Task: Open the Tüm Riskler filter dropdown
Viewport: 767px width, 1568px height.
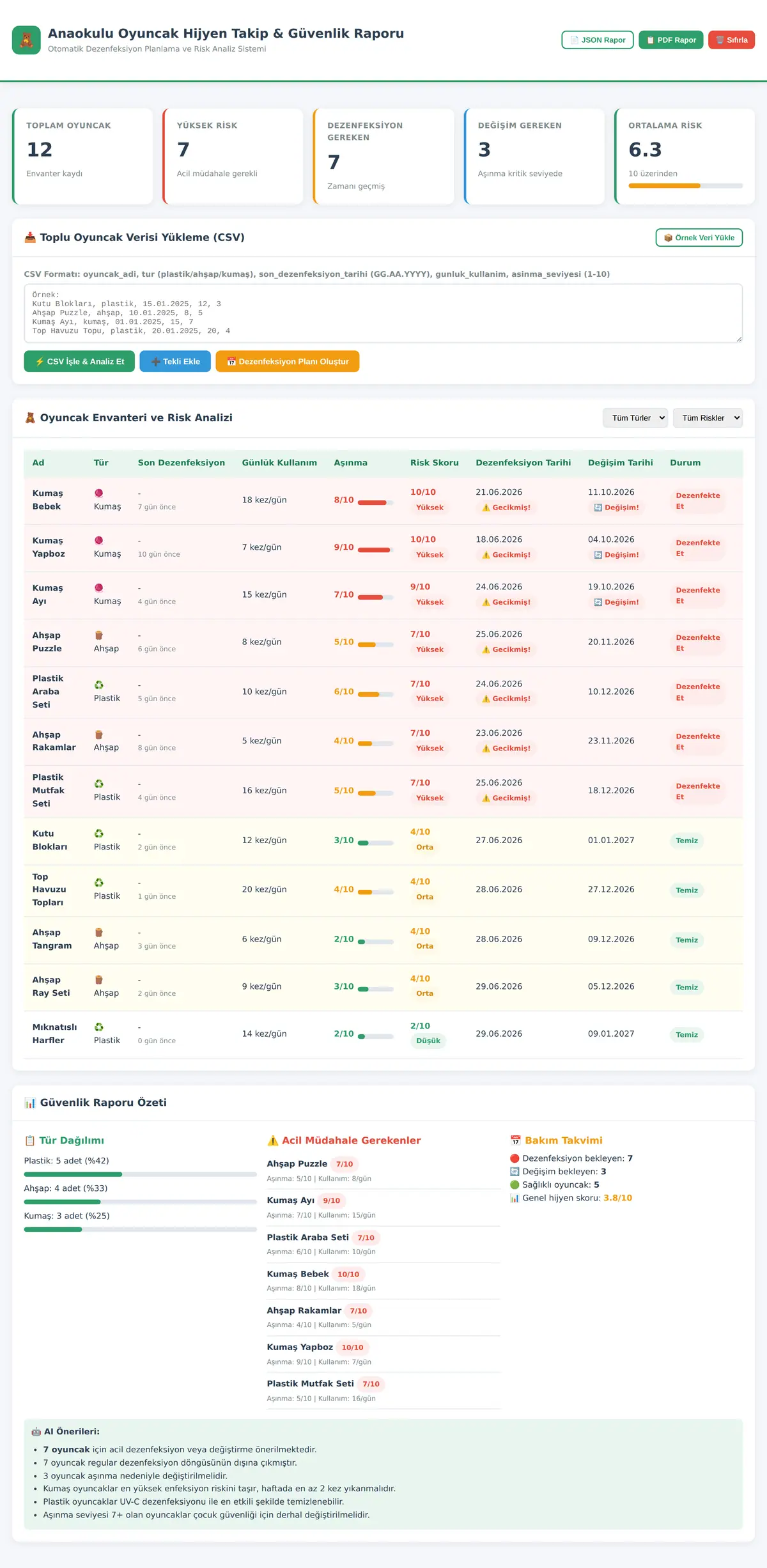Action: click(x=708, y=418)
